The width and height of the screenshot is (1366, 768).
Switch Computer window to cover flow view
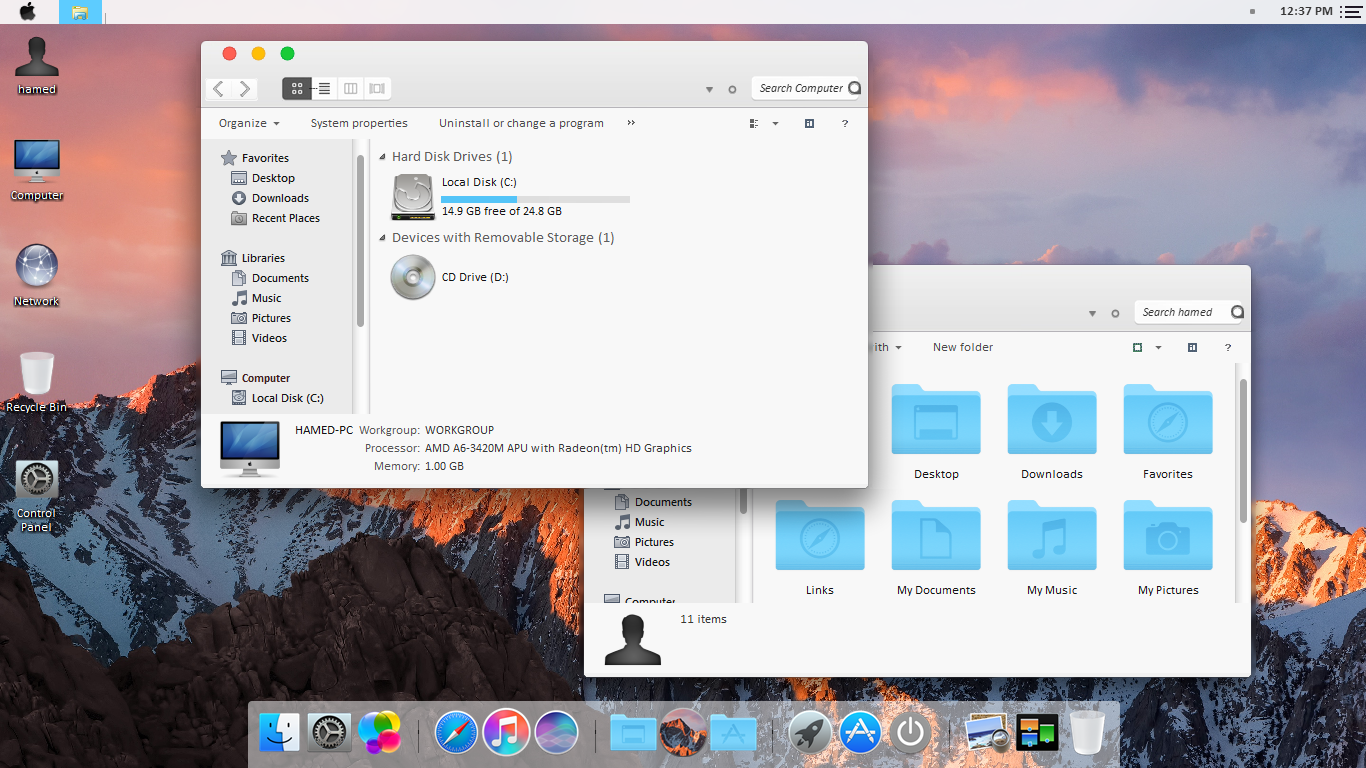377,89
